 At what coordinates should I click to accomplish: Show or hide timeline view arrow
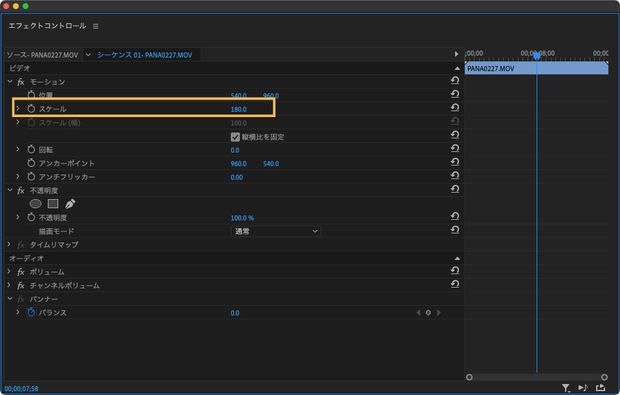click(456, 54)
